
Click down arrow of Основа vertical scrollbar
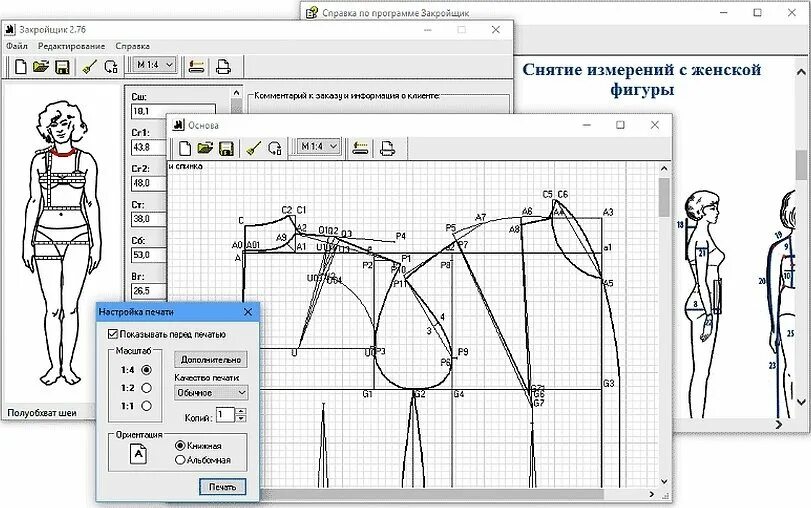[x=665, y=482]
